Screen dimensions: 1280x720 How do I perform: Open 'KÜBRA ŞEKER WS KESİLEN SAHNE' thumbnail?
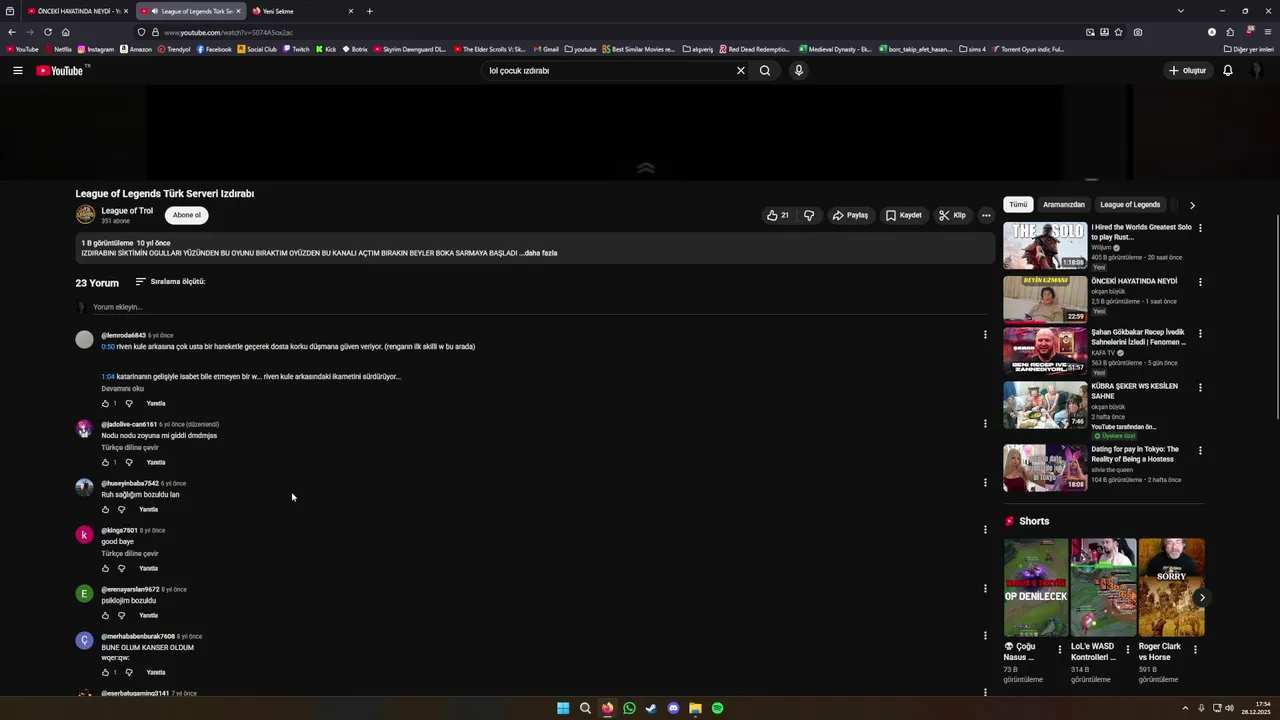(1045, 404)
